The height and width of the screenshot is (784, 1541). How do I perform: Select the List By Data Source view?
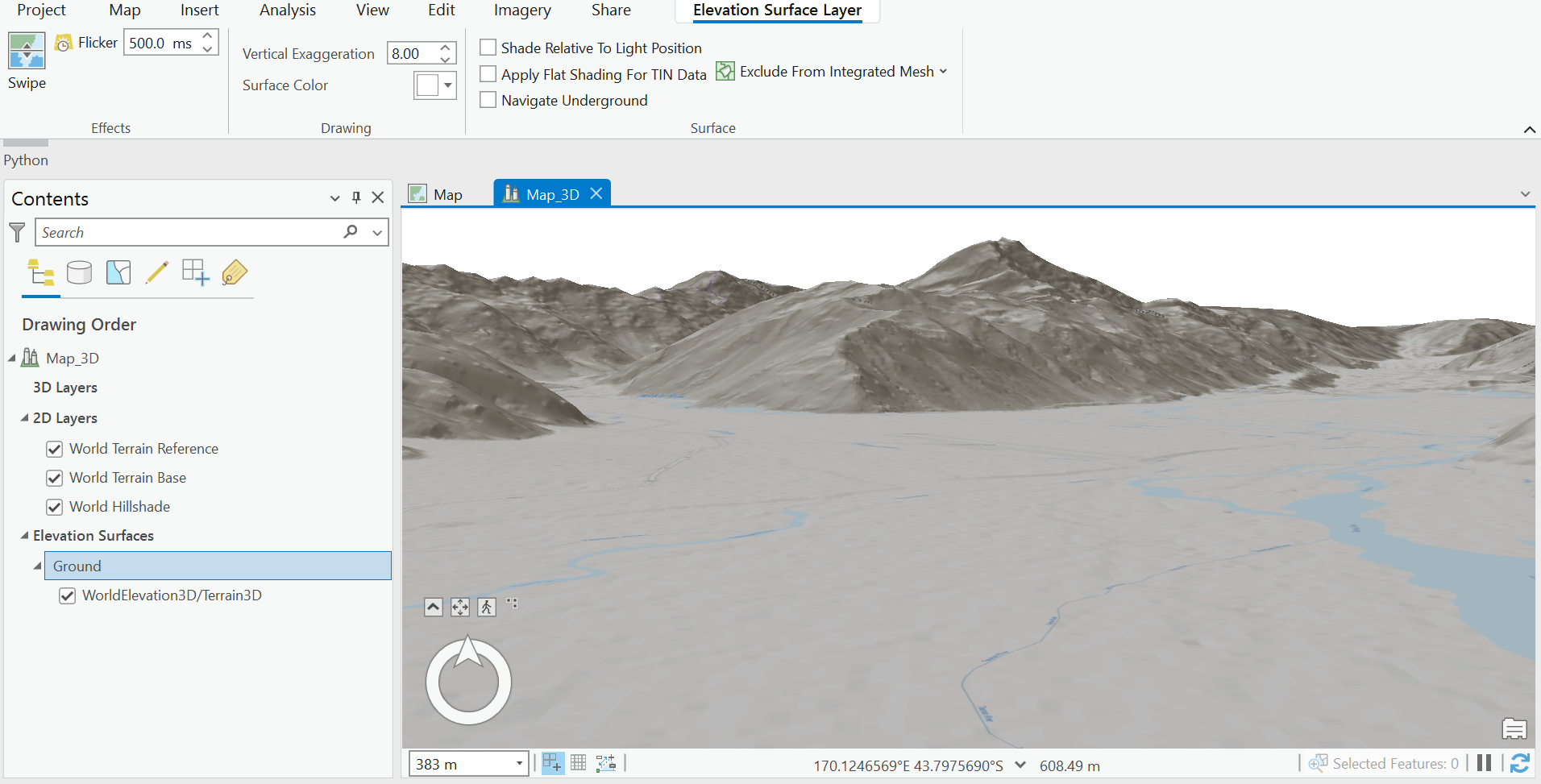coord(80,272)
